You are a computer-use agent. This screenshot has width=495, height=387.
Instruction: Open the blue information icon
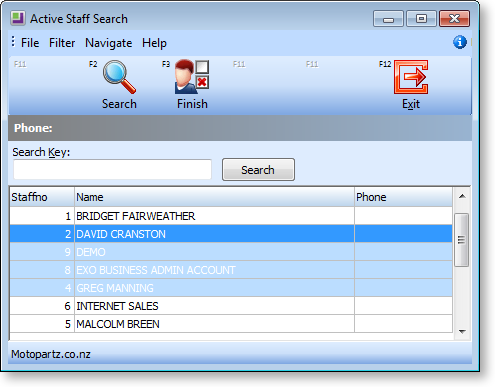click(460, 42)
